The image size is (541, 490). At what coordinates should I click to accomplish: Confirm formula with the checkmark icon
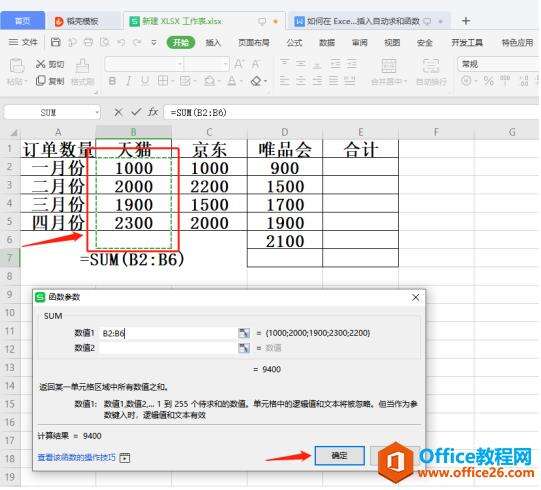click(x=136, y=112)
